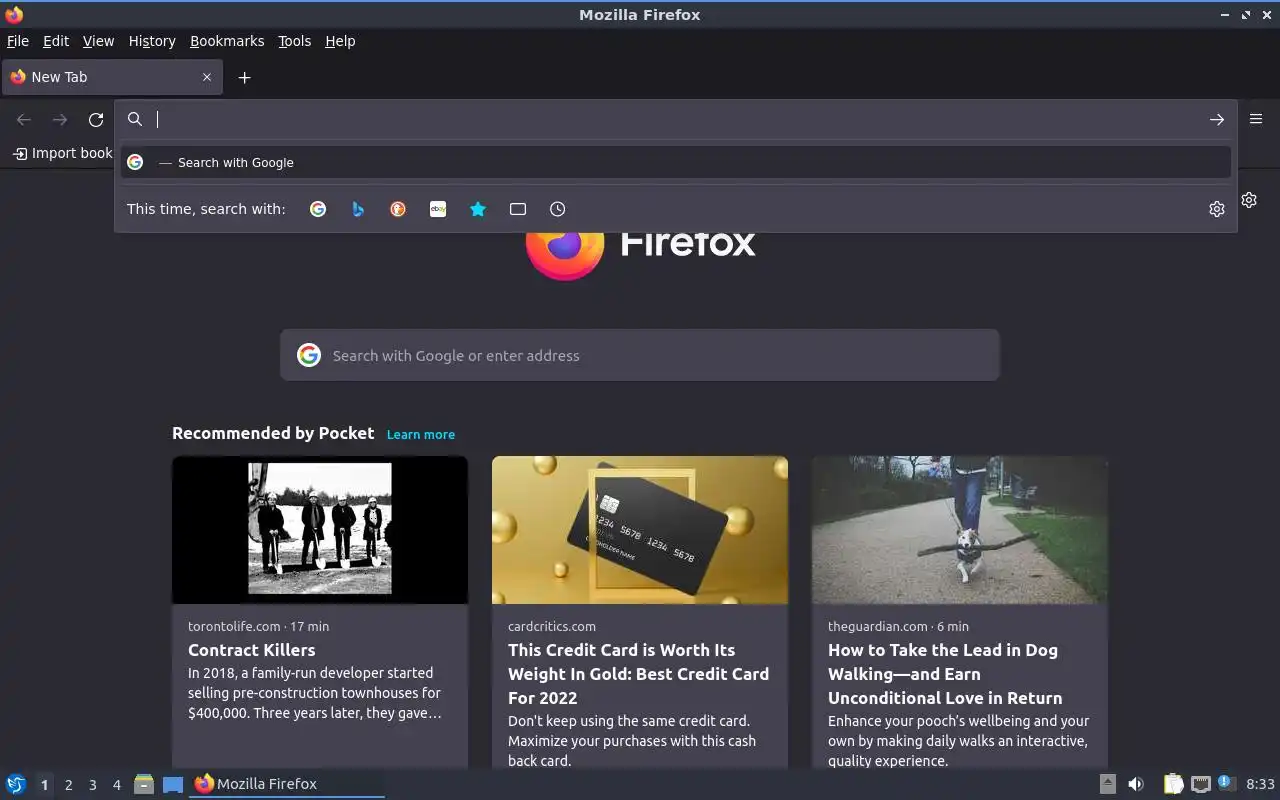Click the Go arrow in the address bar

(x=1217, y=120)
